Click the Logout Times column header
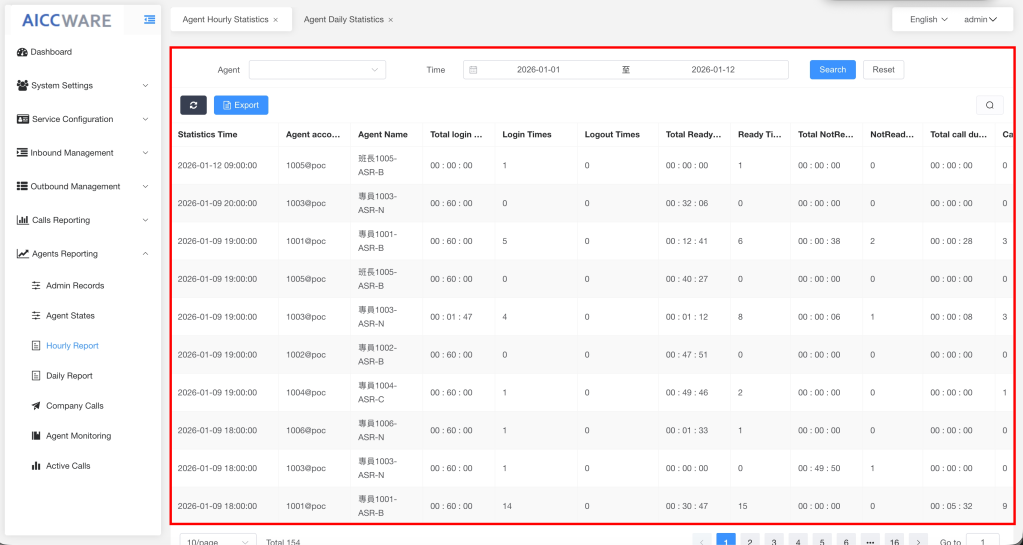 (612, 134)
